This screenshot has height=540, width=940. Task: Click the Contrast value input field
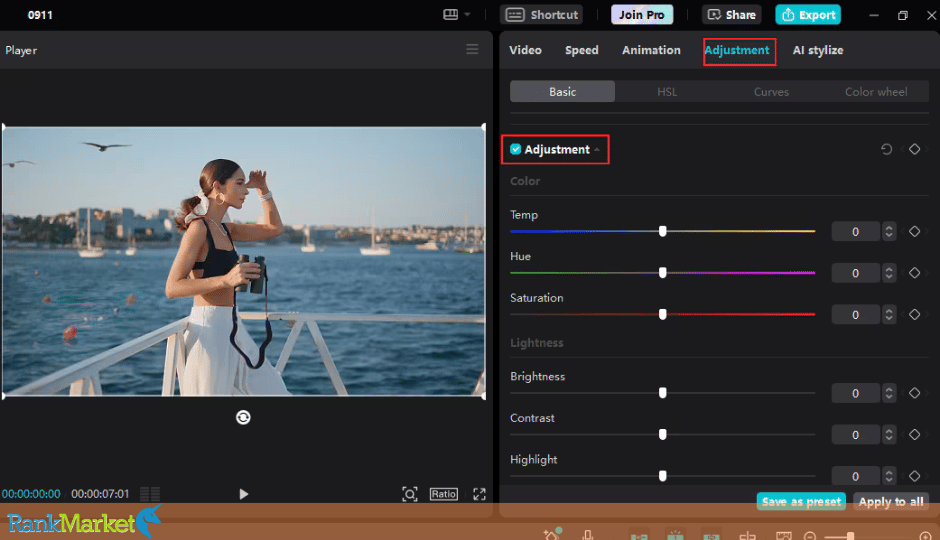pos(855,435)
